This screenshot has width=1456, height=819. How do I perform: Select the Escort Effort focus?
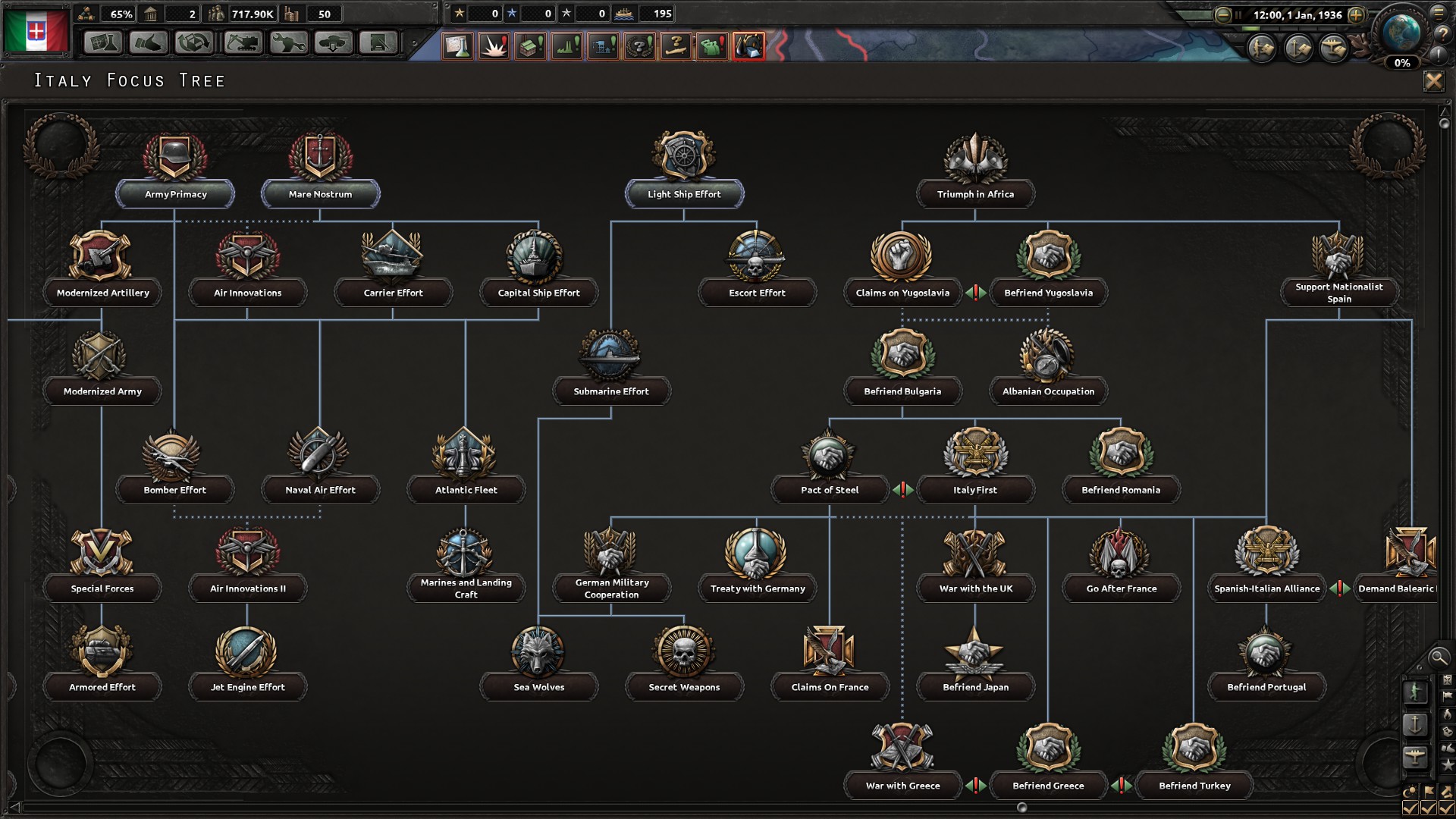(x=757, y=269)
